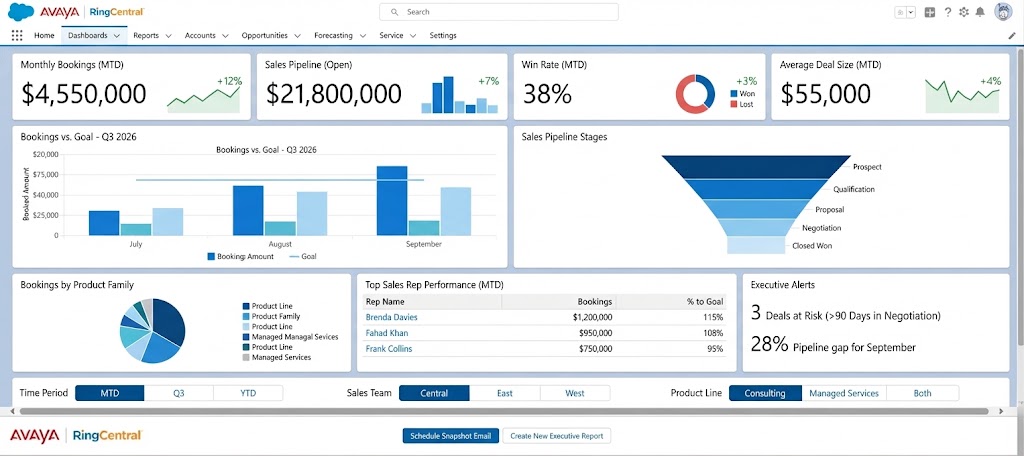Image resolution: width=1024 pixels, height=456 pixels.
Task: Expand the Accounts tab chevron
Action: (225, 36)
